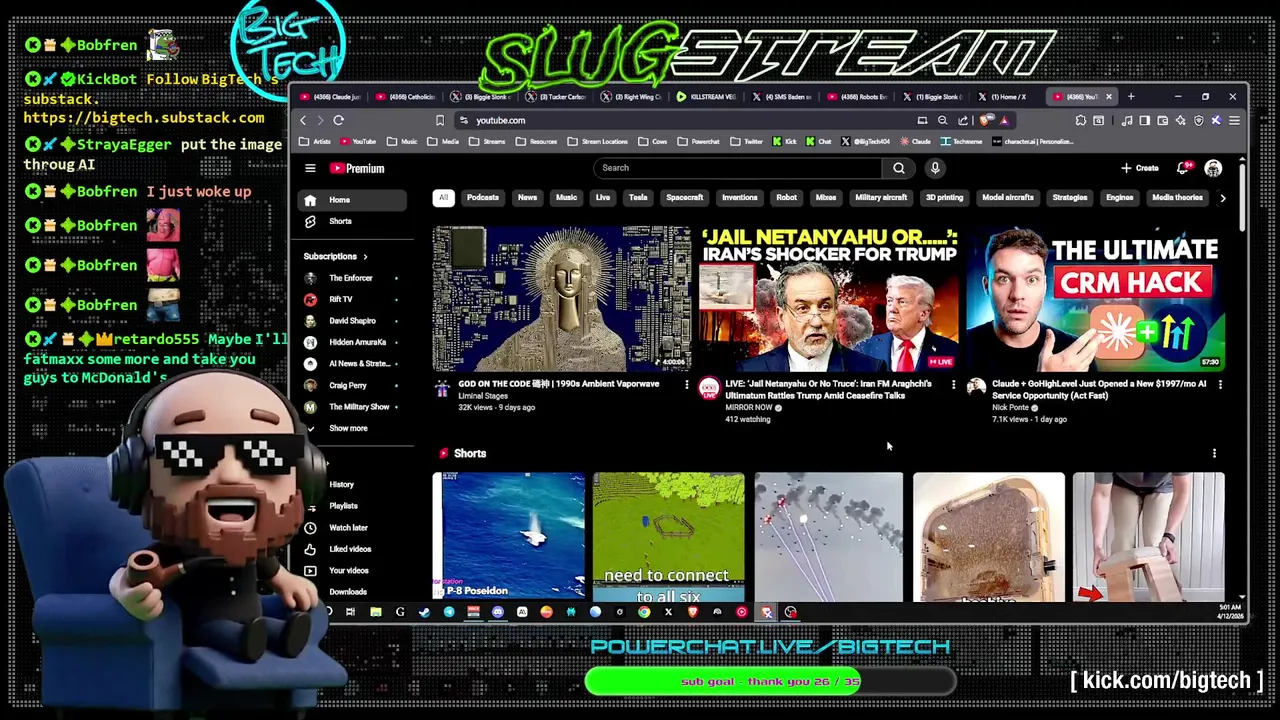
Task: Open Telegram from the taskbar
Action: point(449,612)
